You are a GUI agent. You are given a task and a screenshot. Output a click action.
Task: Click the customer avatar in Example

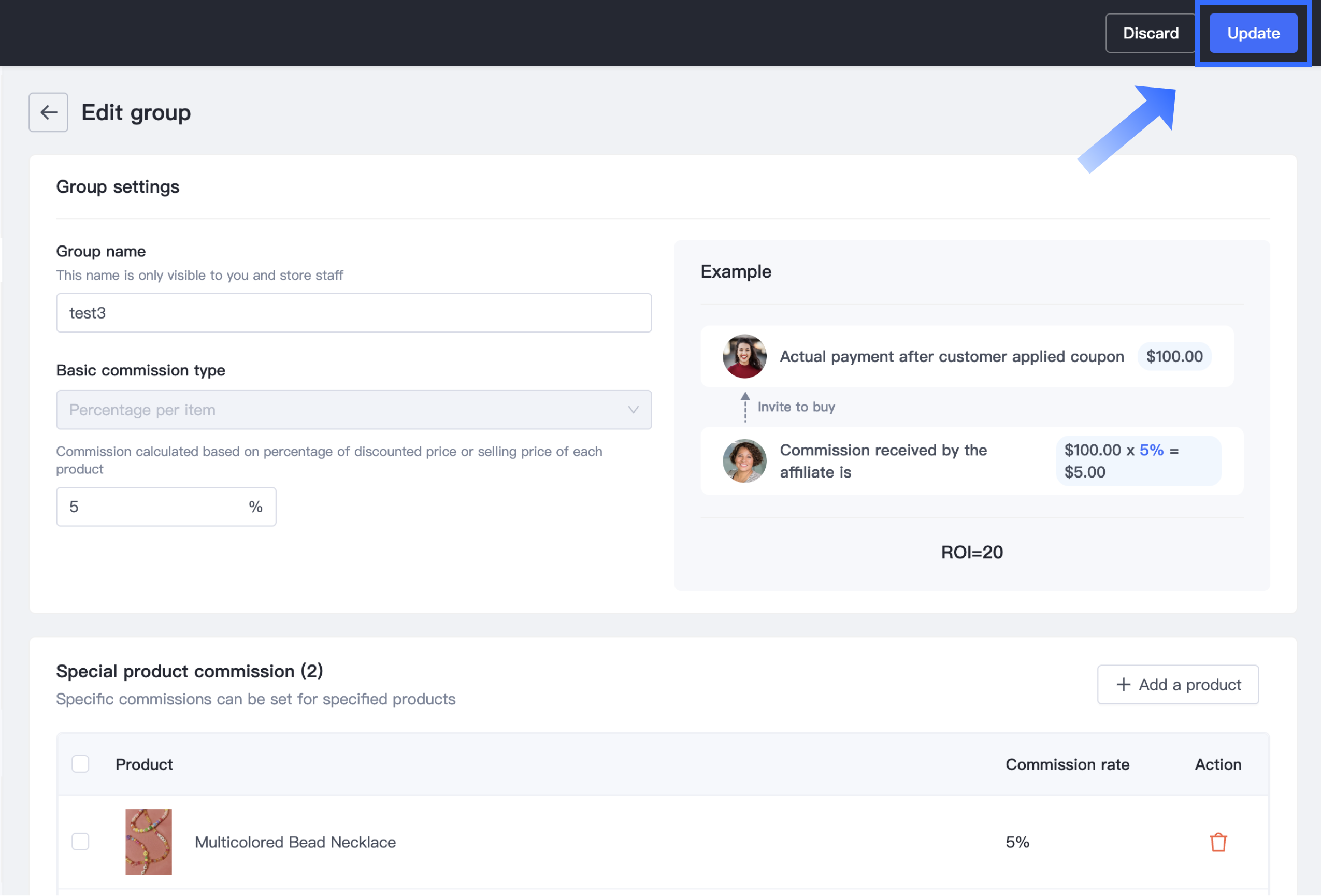coord(744,356)
